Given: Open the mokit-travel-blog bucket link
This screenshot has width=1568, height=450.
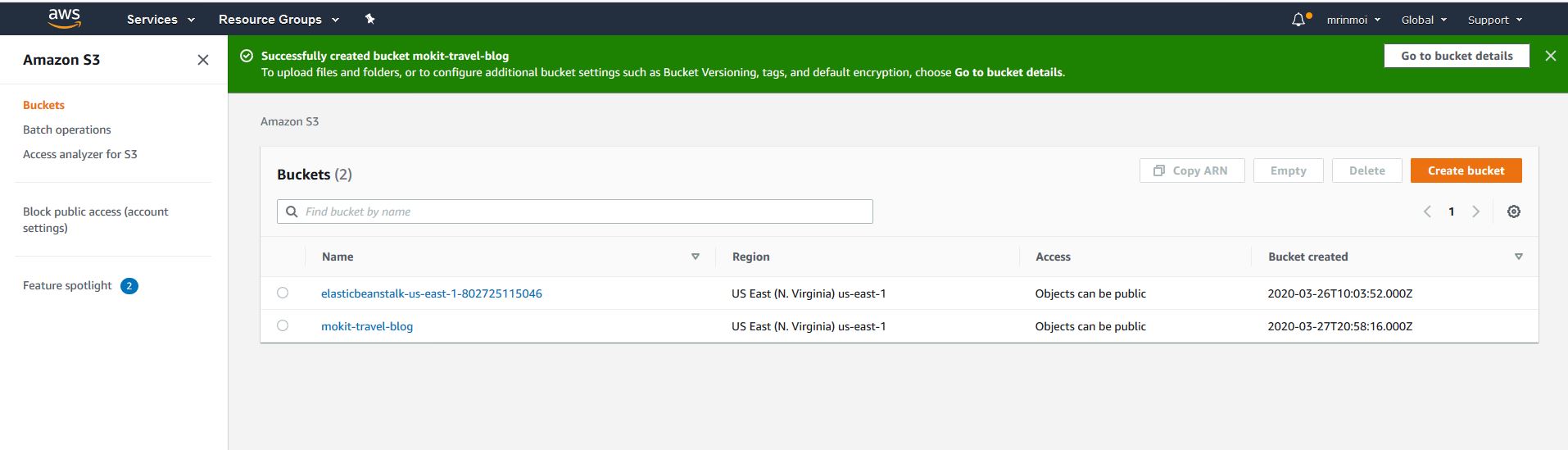Looking at the screenshot, I should tap(367, 326).
